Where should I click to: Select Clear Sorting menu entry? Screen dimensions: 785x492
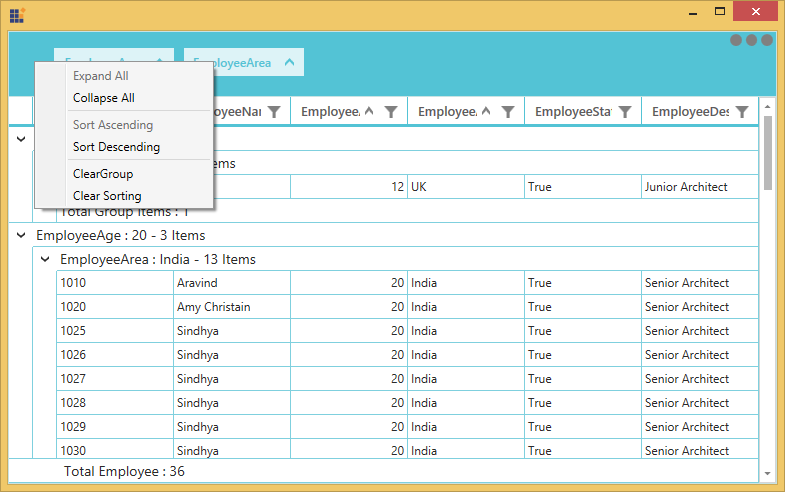click(x=107, y=196)
